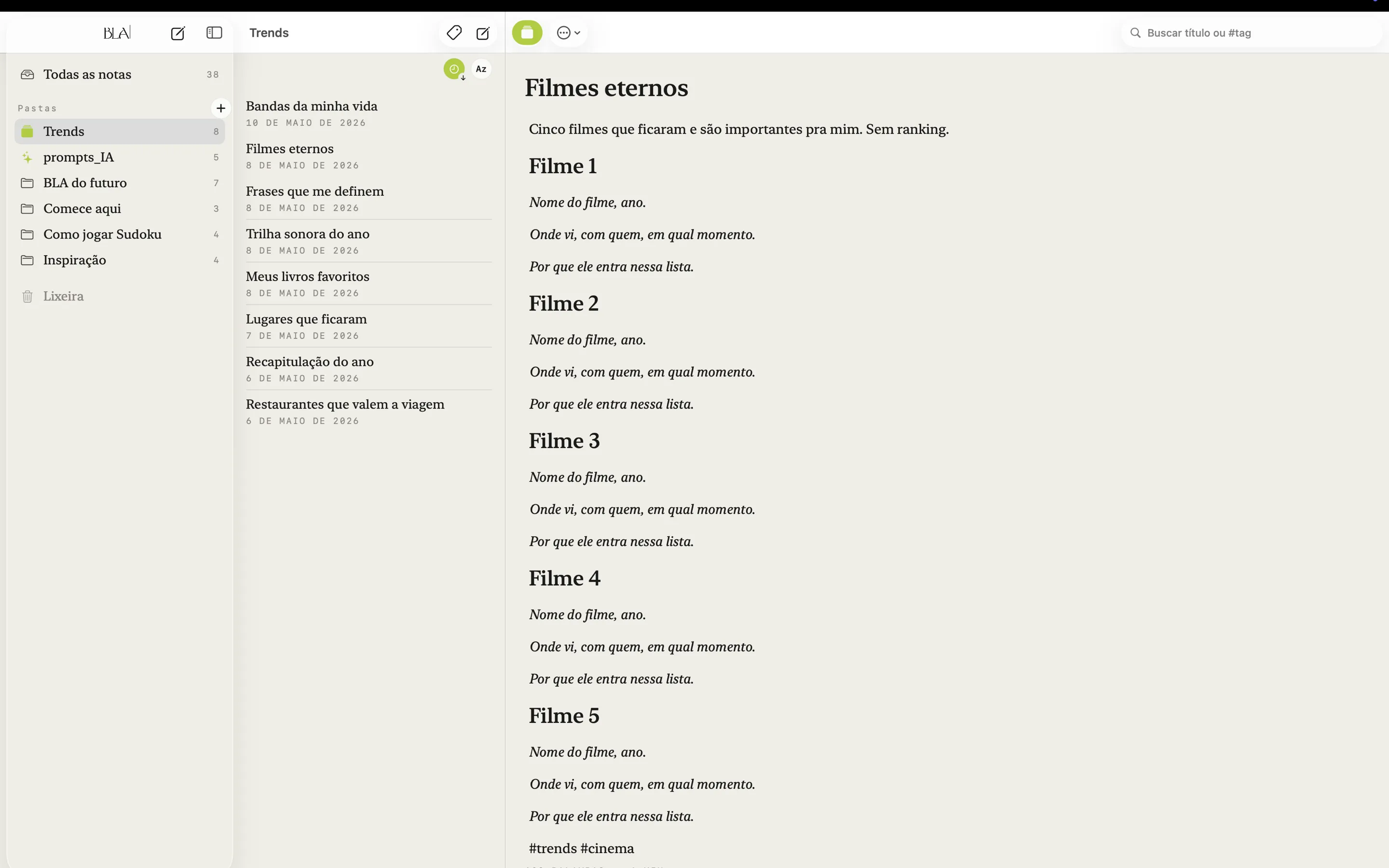Focus the Buscar título ou #tag field
This screenshot has height=868, width=1389.
1251,33
